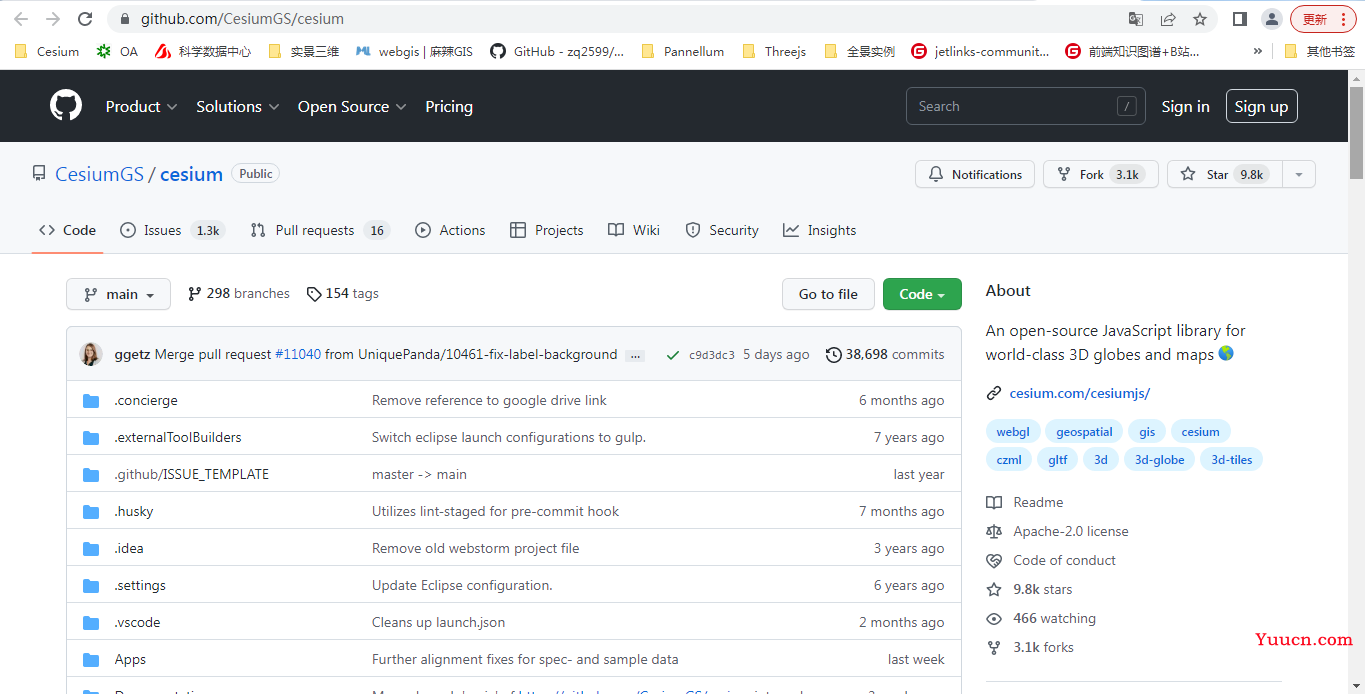Open the Product menu dropdown

[141, 106]
